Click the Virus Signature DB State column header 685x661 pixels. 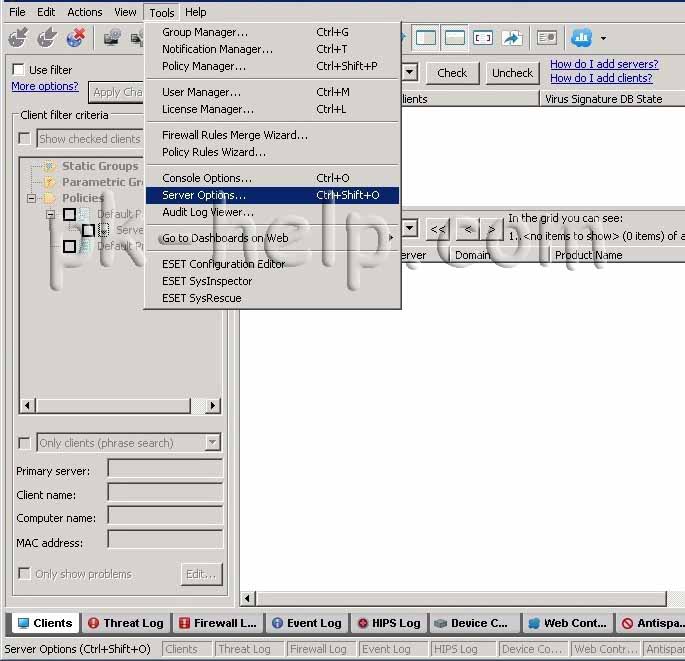click(612, 99)
